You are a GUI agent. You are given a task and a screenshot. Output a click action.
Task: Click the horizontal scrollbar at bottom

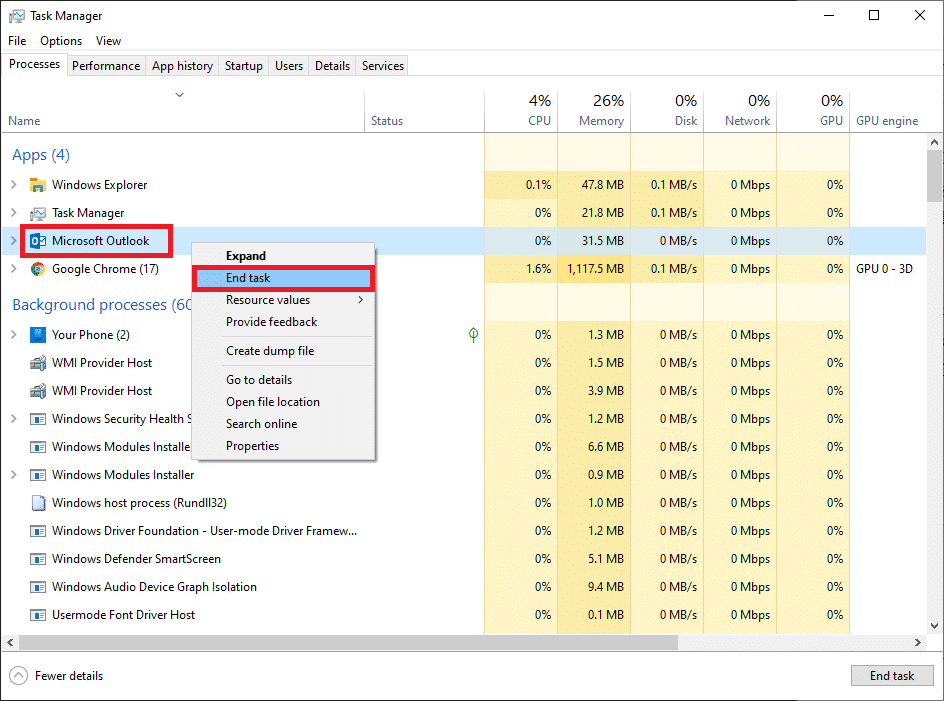pyautogui.click(x=350, y=642)
